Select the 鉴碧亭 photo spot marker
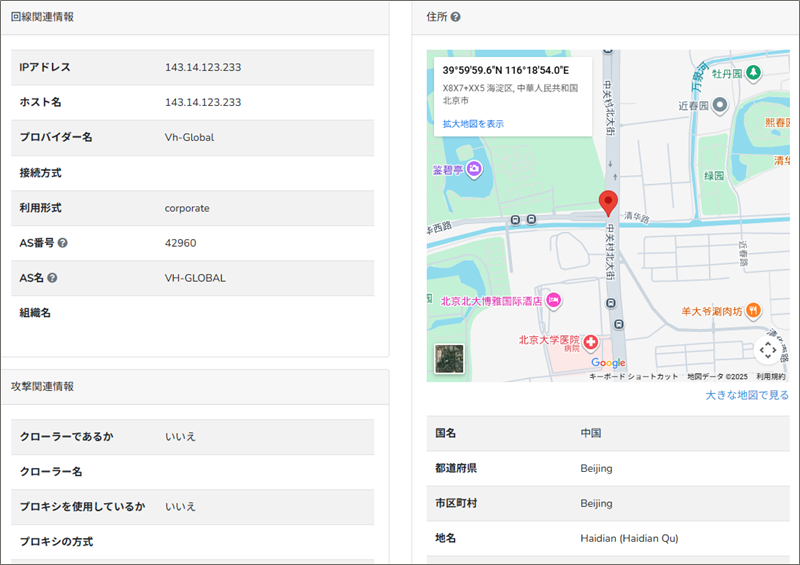Image resolution: width=800 pixels, height=565 pixels. point(473,169)
